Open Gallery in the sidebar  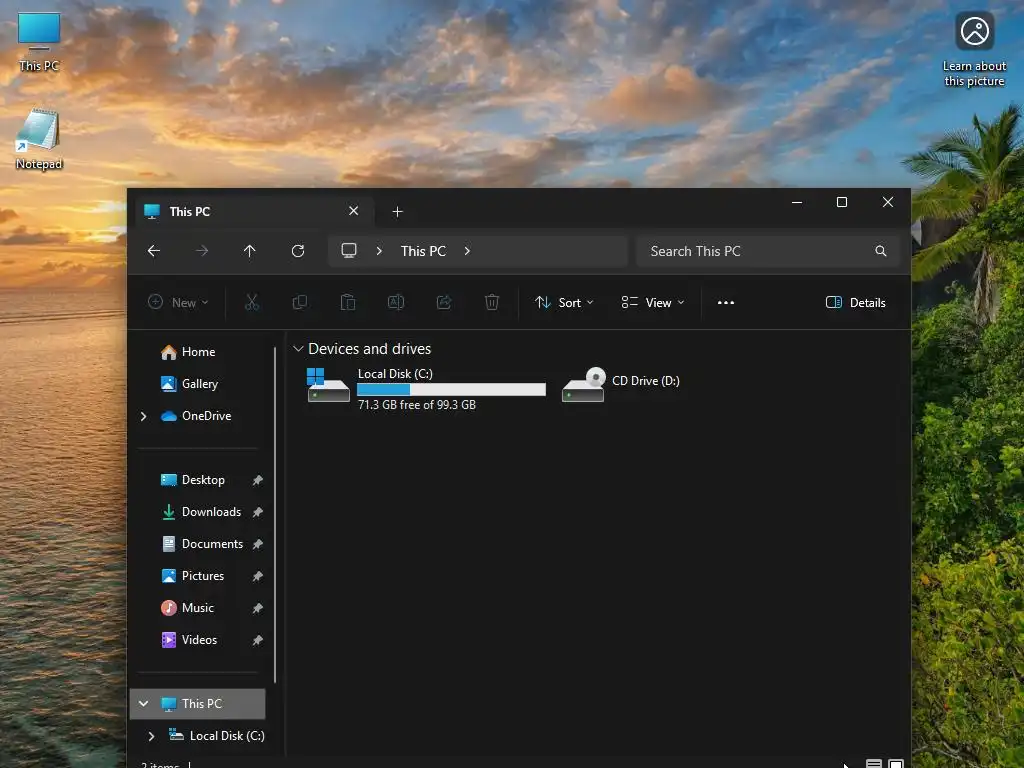(x=200, y=384)
